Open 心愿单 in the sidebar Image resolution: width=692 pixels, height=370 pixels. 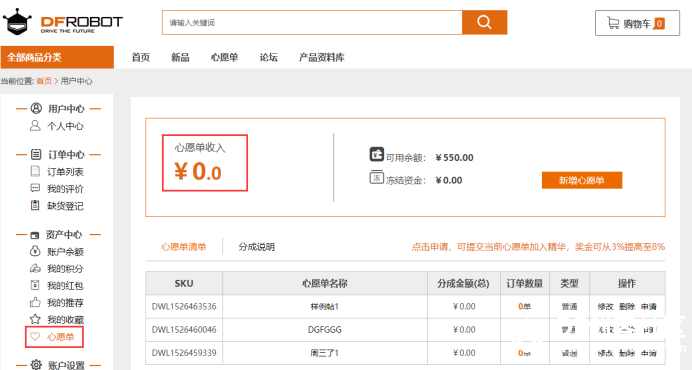[60, 337]
